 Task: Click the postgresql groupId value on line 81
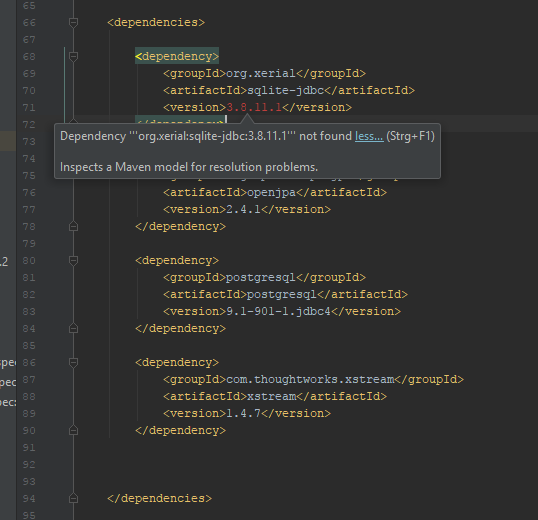(x=261, y=277)
